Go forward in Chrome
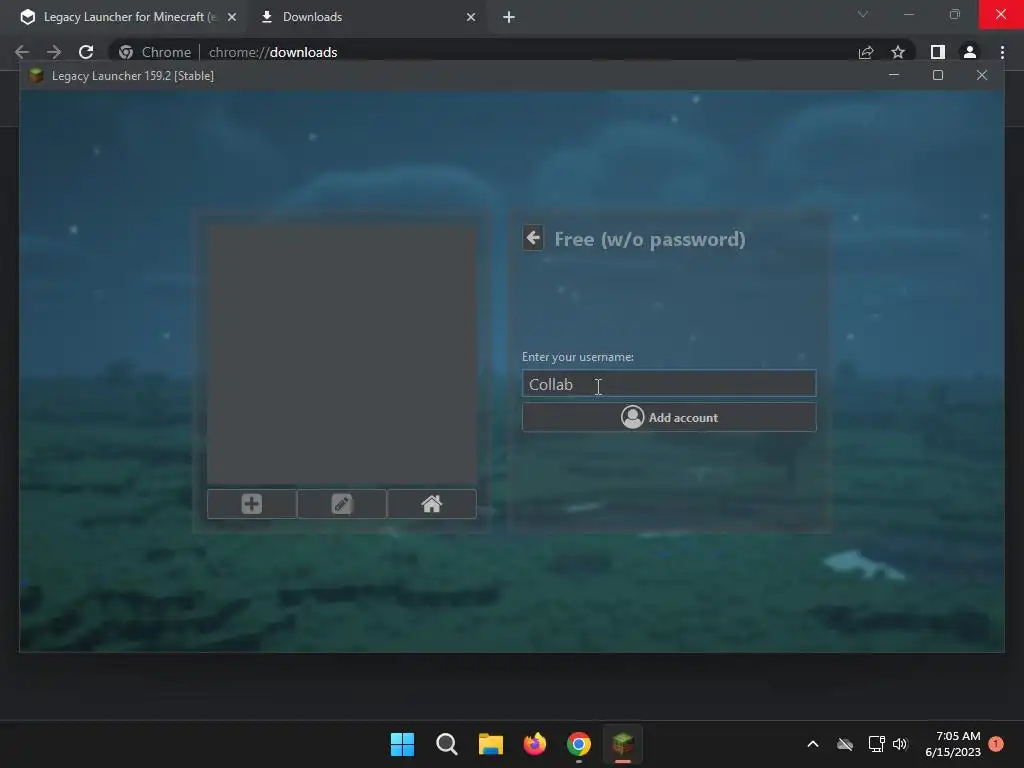The image size is (1024, 768). 54,52
